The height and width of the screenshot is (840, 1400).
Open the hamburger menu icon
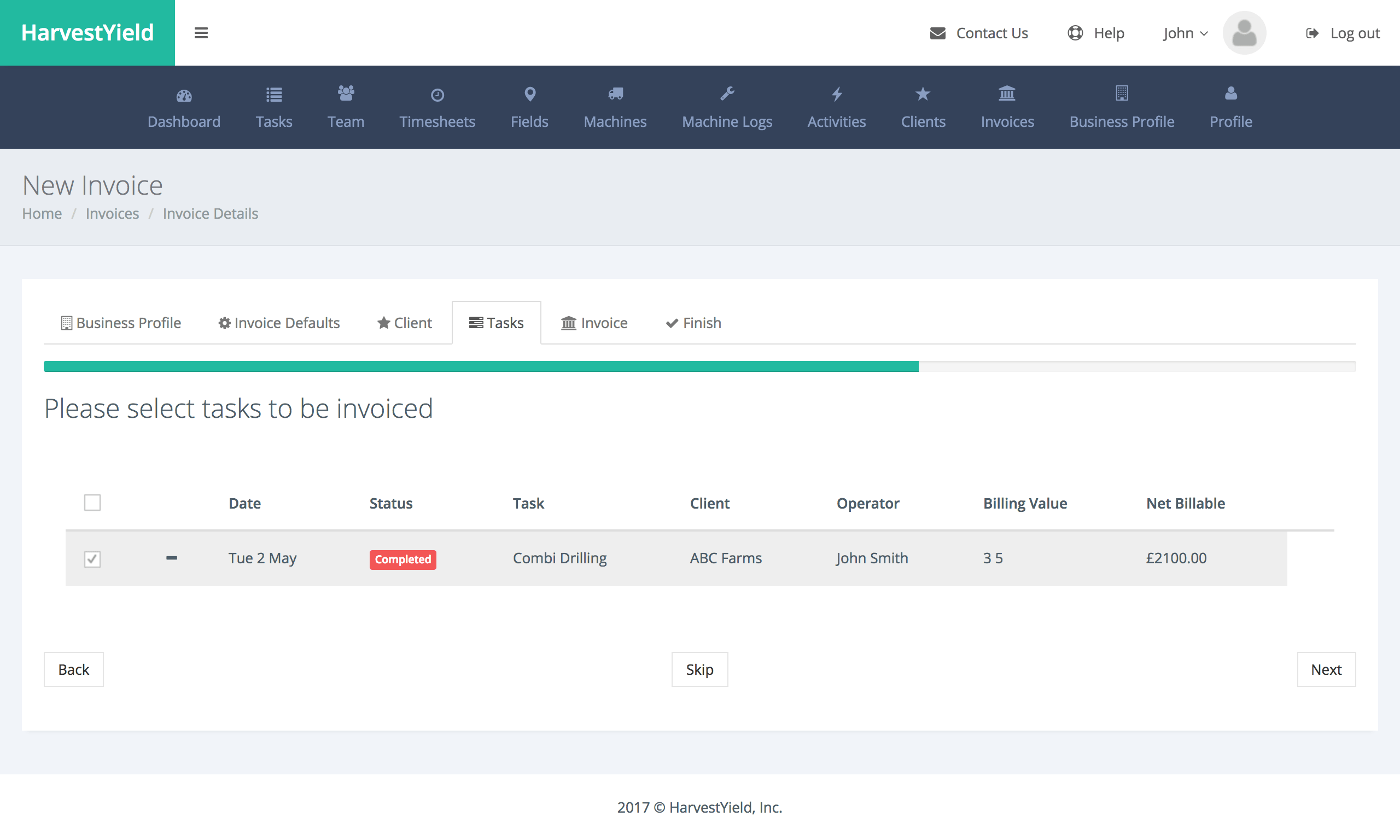tap(201, 32)
